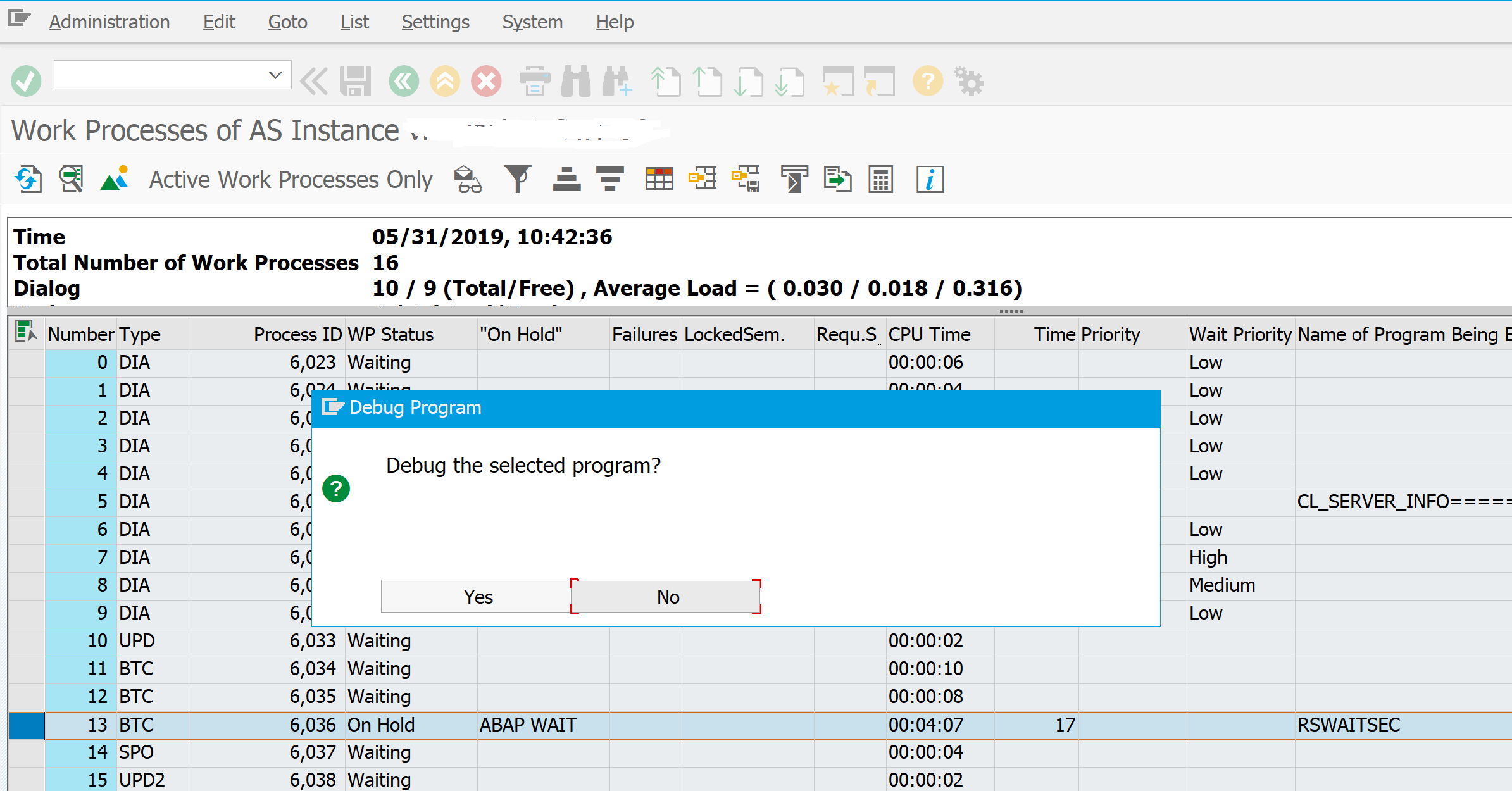Click the information detail icon

point(929,179)
